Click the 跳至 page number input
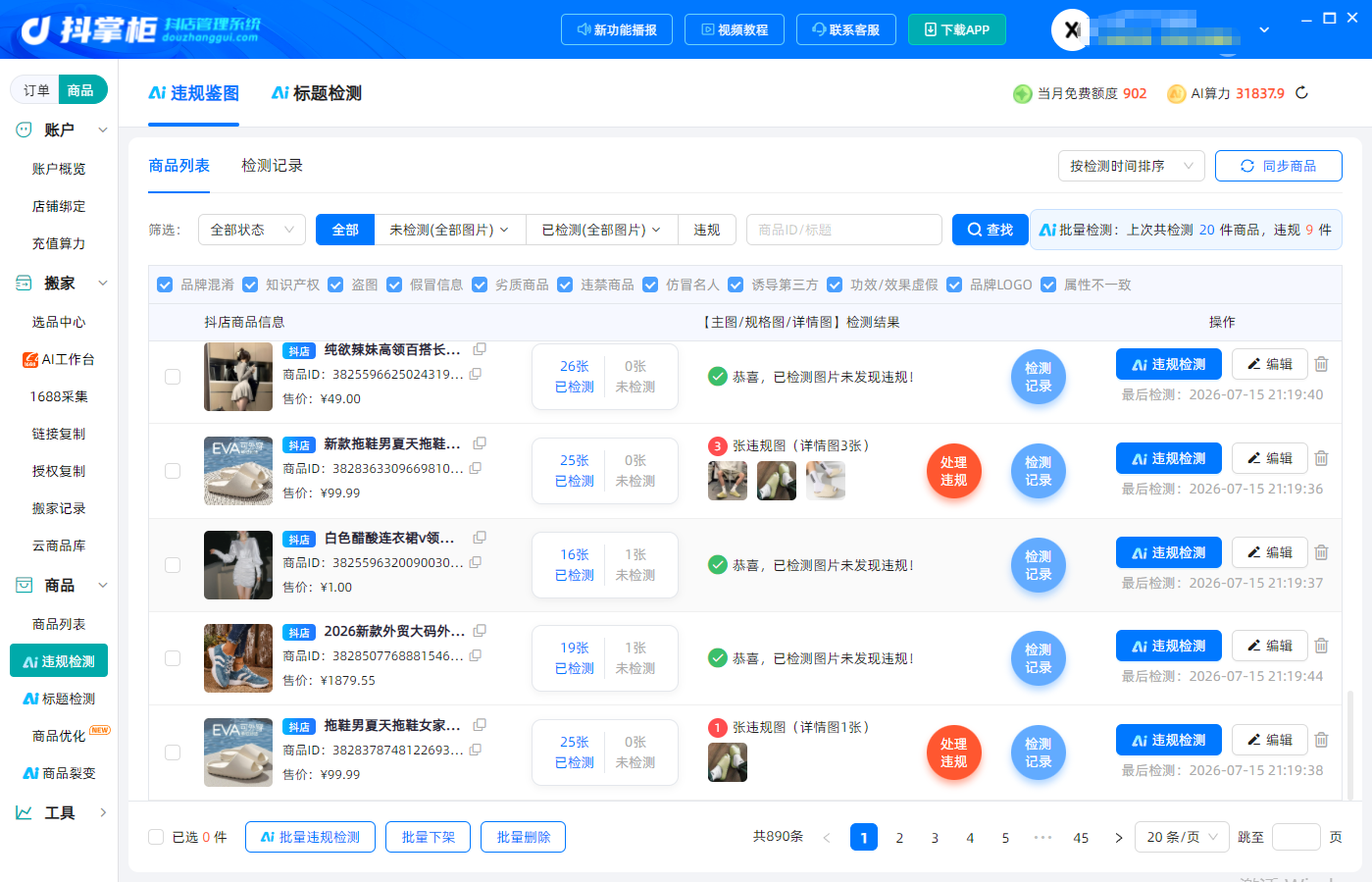1372x882 pixels. pyautogui.click(x=1296, y=837)
